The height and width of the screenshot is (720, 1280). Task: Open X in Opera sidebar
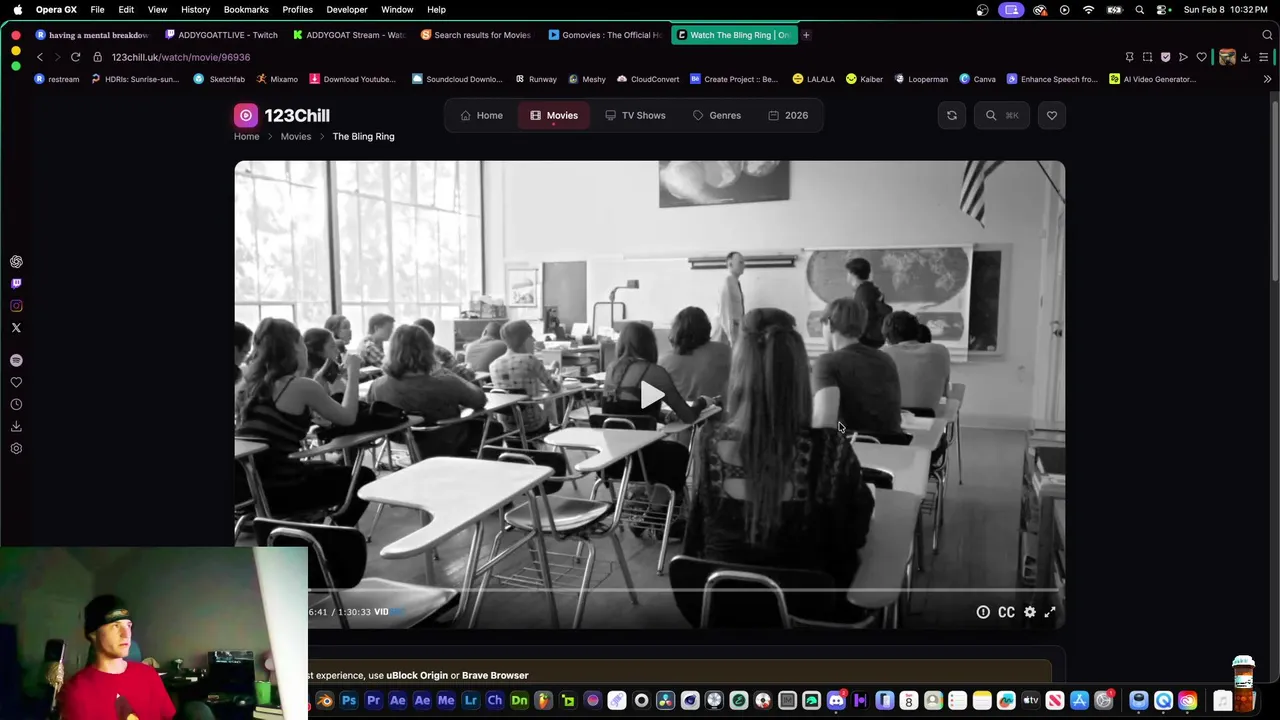click(16, 328)
